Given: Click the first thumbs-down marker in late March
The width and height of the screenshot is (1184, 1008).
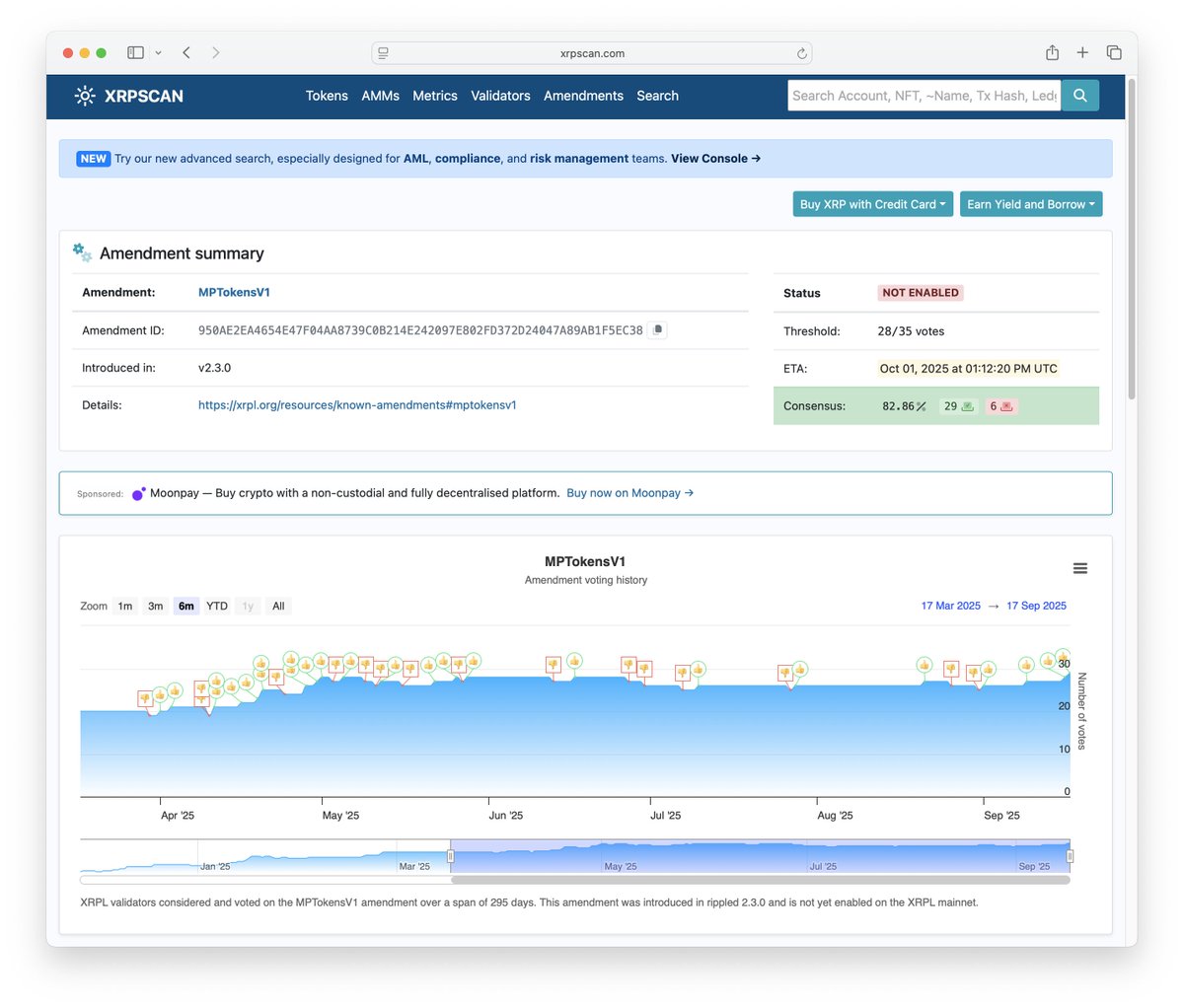Looking at the screenshot, I should [x=145, y=698].
